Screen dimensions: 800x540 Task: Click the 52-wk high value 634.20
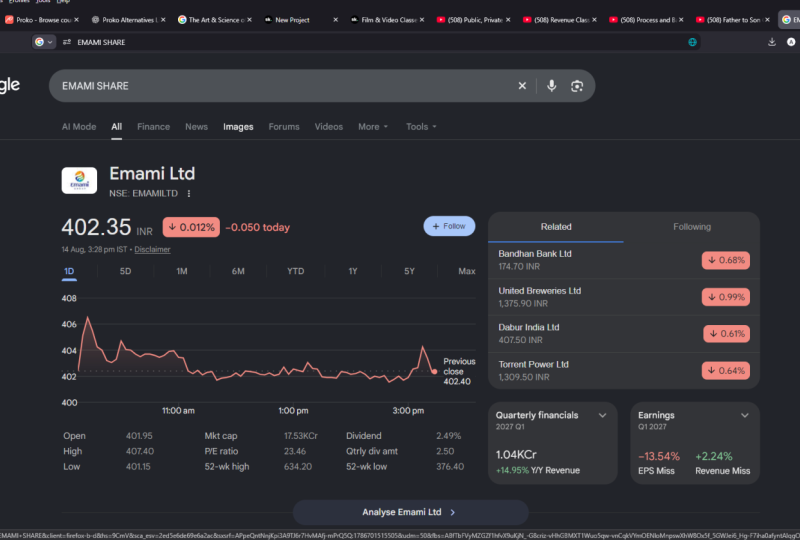(297, 467)
